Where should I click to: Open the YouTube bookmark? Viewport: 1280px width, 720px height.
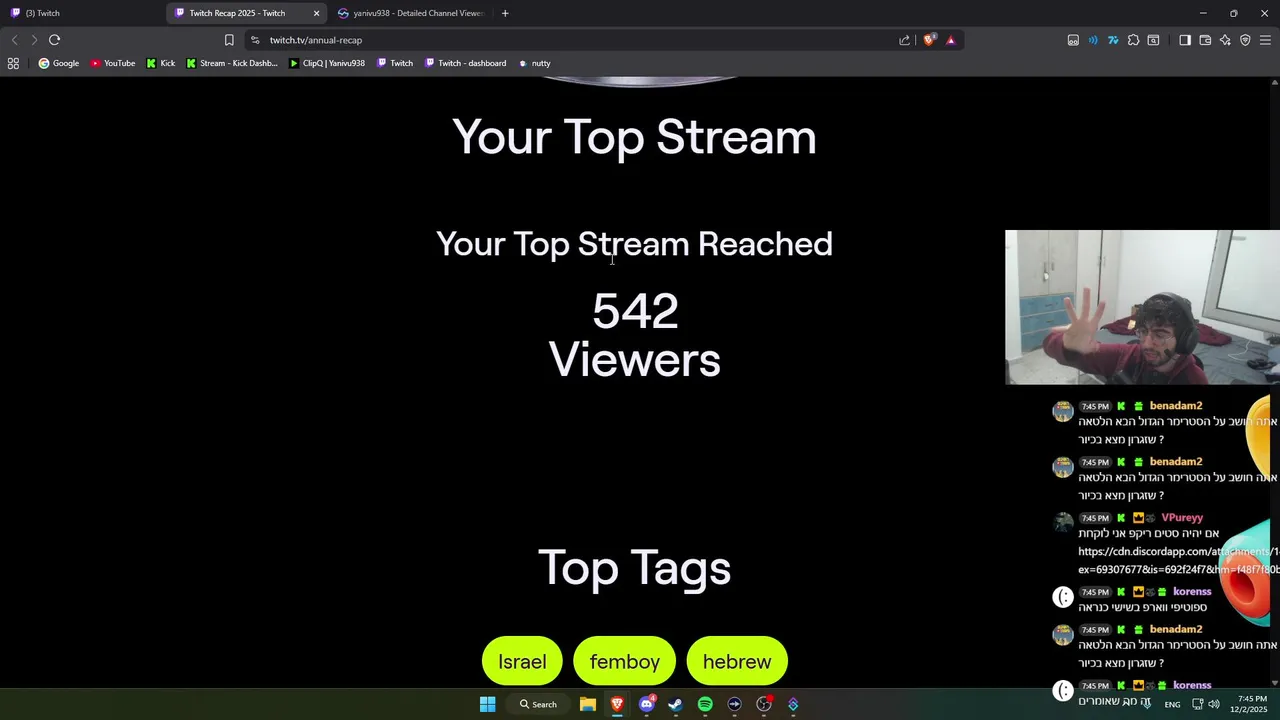[x=113, y=63]
